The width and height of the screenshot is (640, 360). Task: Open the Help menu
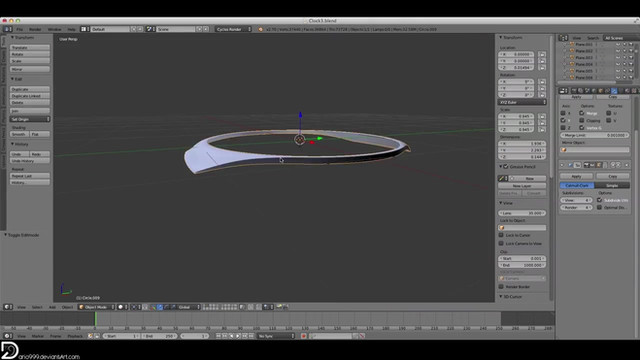(71, 29)
